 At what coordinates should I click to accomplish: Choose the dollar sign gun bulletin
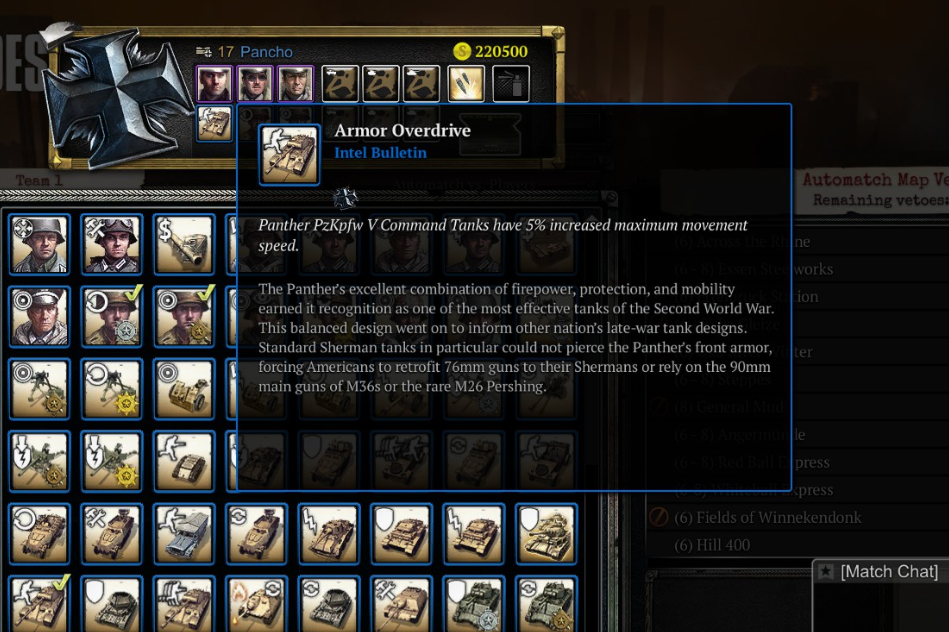point(184,244)
